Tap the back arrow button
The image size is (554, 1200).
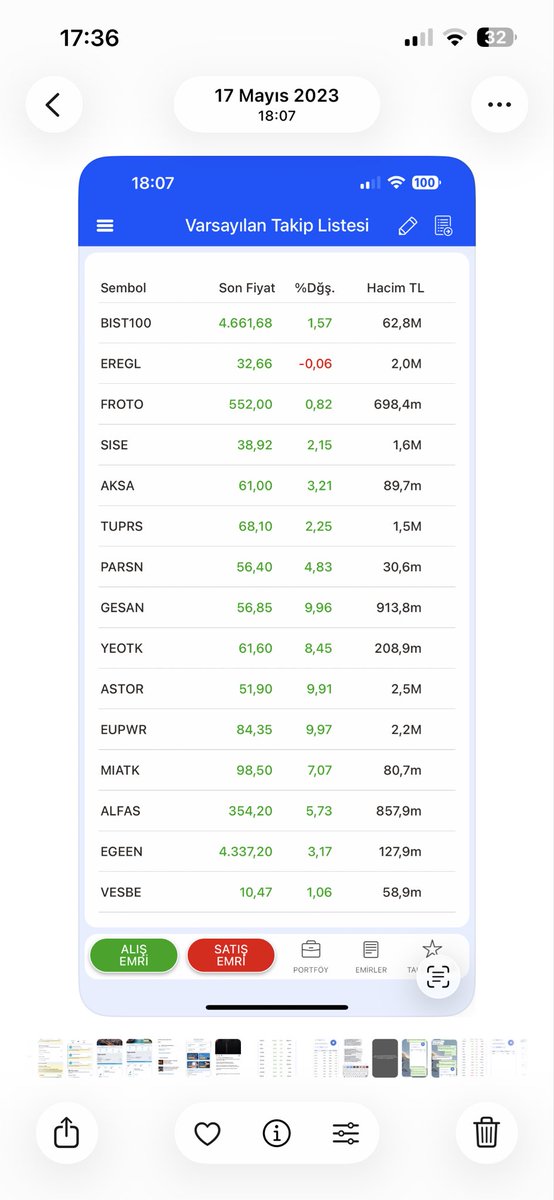[x=54, y=104]
